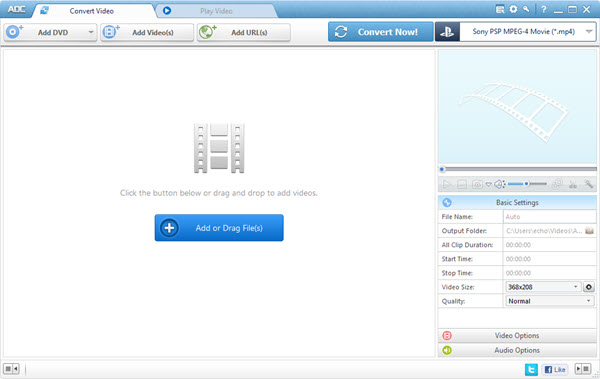Open settings gear icon in title bar
The image size is (600, 379).
click(514, 9)
